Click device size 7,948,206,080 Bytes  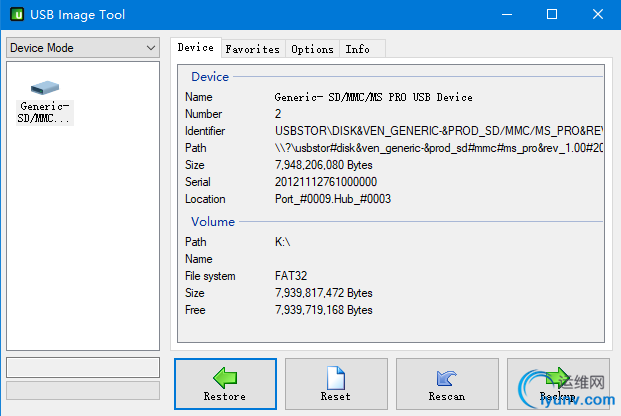(x=324, y=165)
